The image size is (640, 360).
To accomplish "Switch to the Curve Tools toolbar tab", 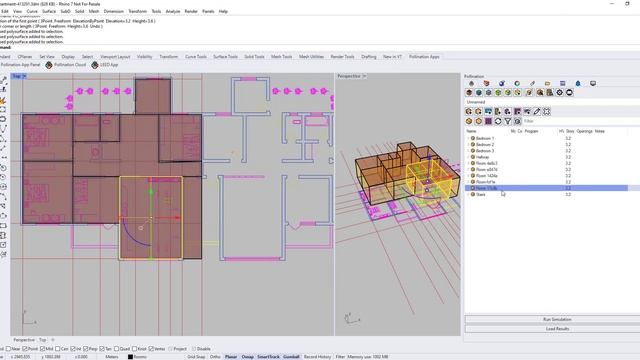I will point(196,57).
